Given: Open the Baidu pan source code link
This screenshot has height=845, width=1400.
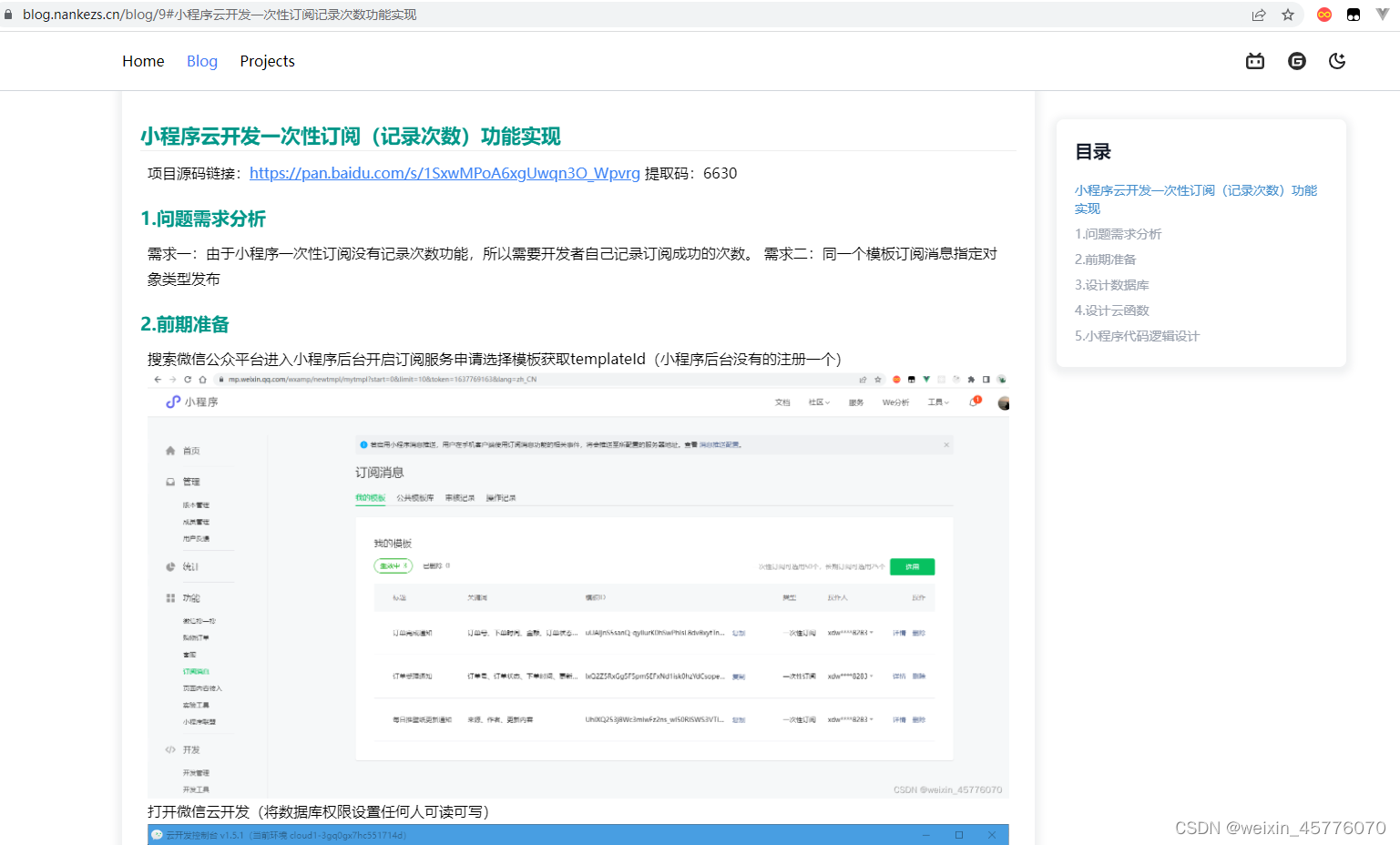Looking at the screenshot, I should pos(445,173).
